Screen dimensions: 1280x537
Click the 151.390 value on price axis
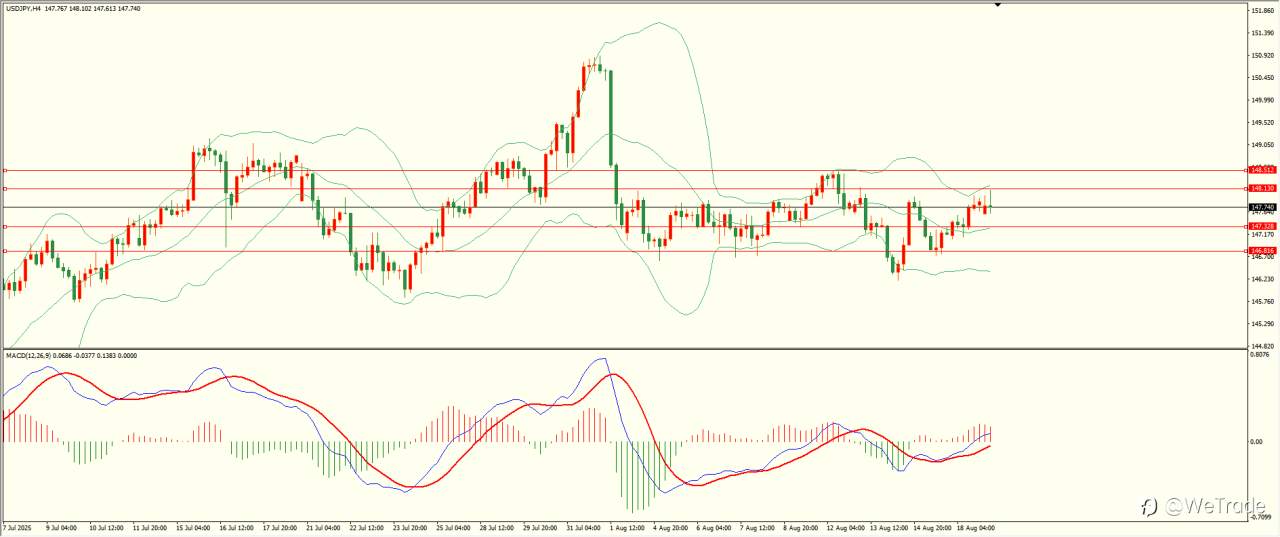point(1262,33)
